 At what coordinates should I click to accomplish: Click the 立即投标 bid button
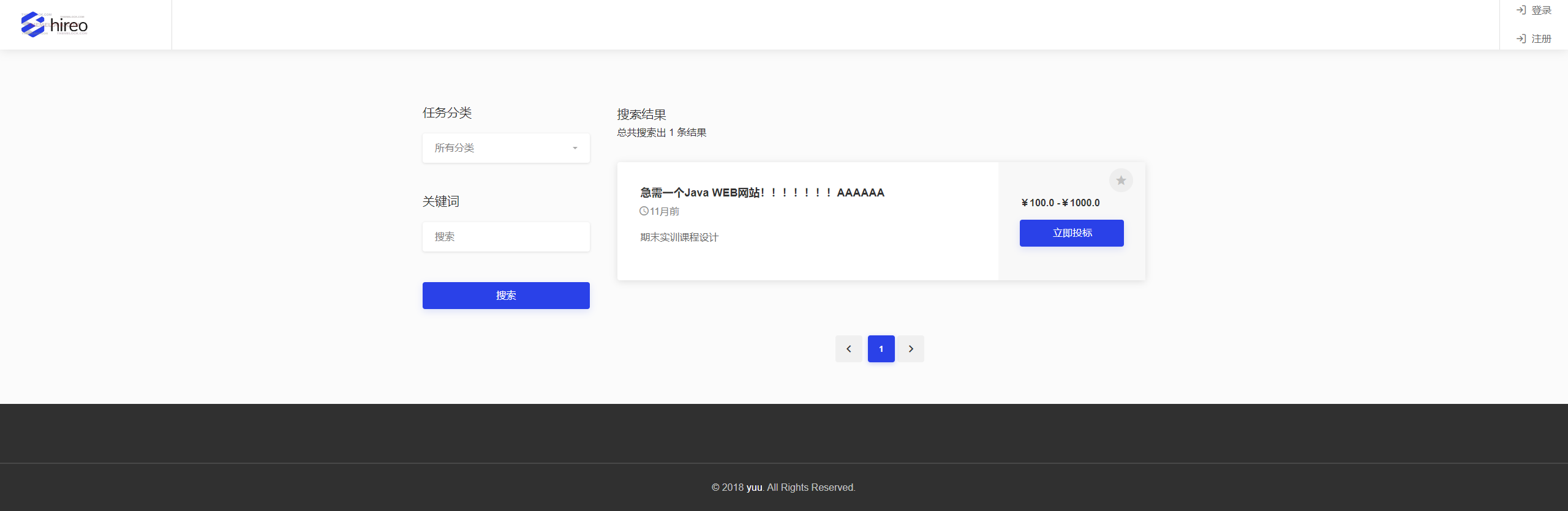click(1071, 233)
